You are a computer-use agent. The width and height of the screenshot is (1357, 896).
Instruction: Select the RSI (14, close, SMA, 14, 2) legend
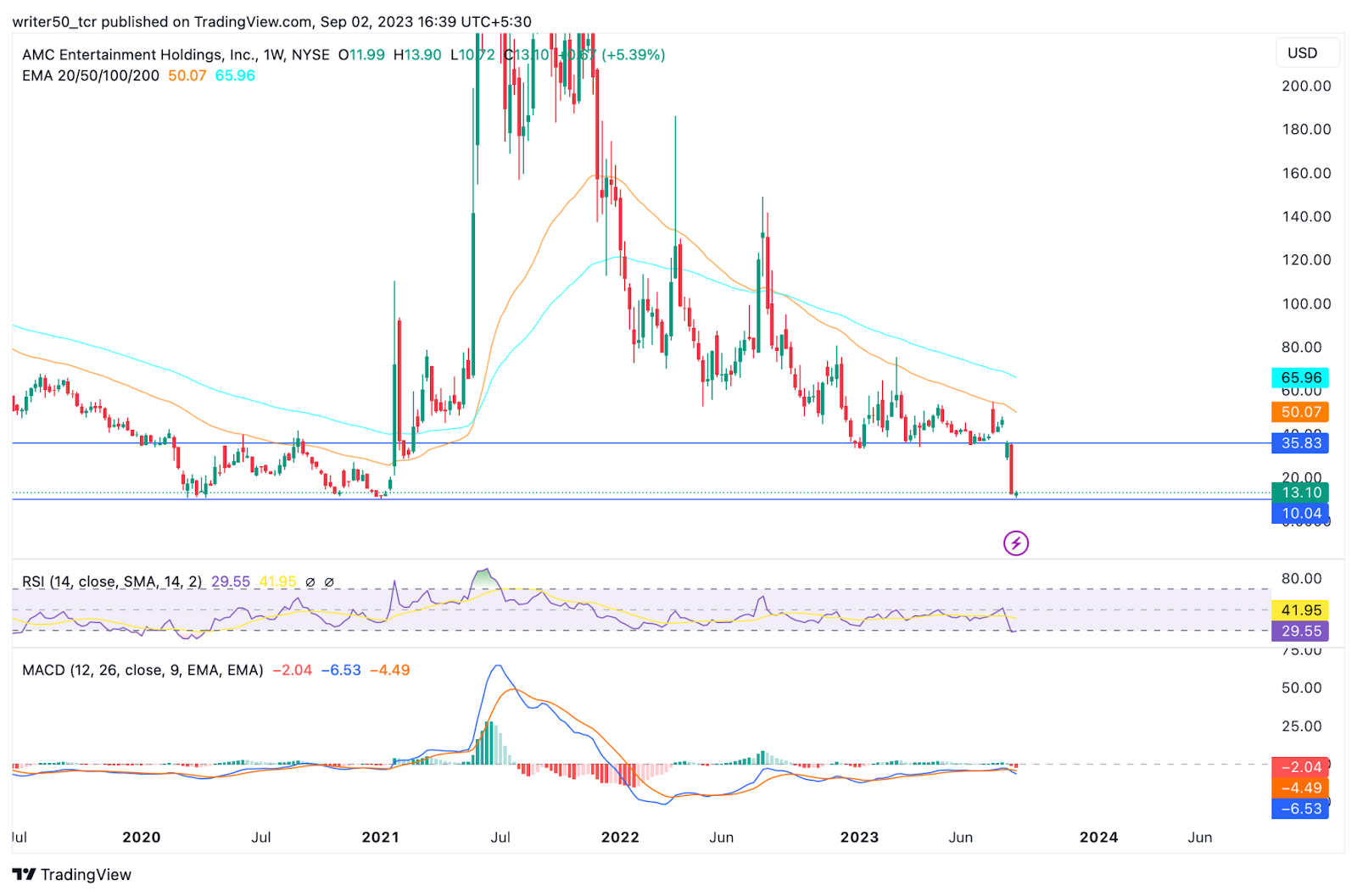(112, 582)
